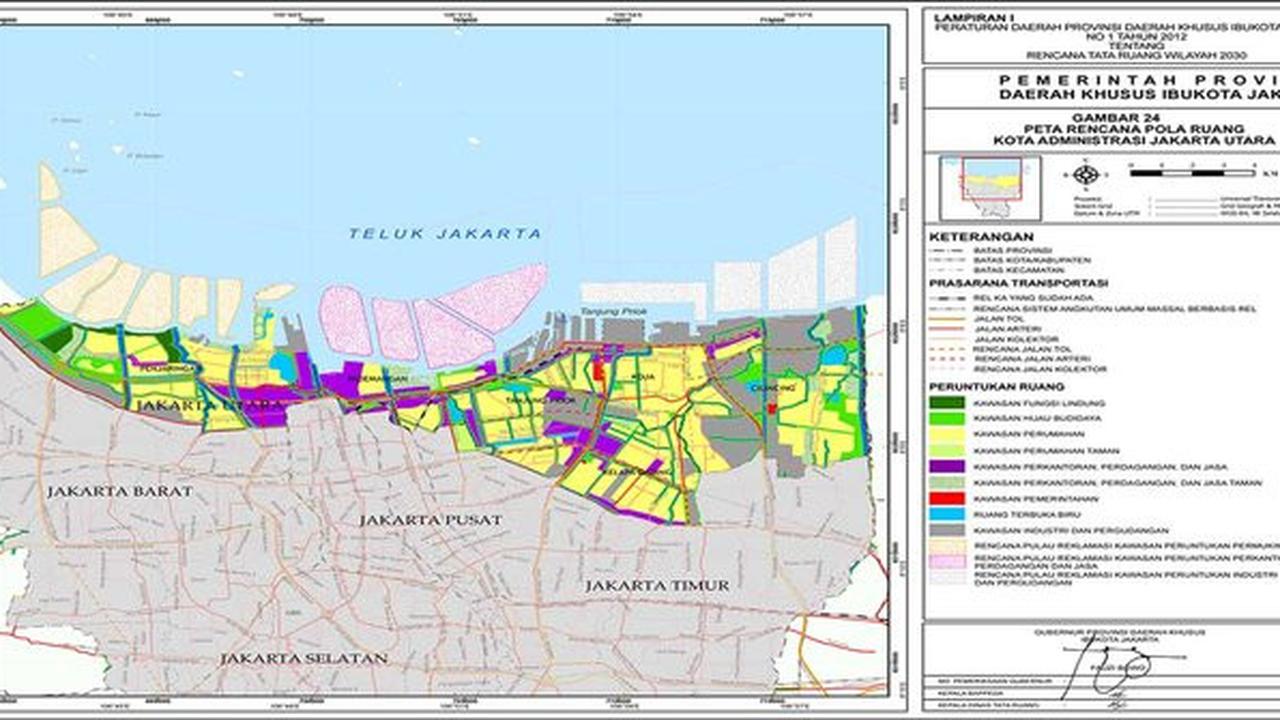This screenshot has width=1280, height=720.
Task: Select the yellow Kawasan Perumahan legend swatch
Action: [946, 434]
